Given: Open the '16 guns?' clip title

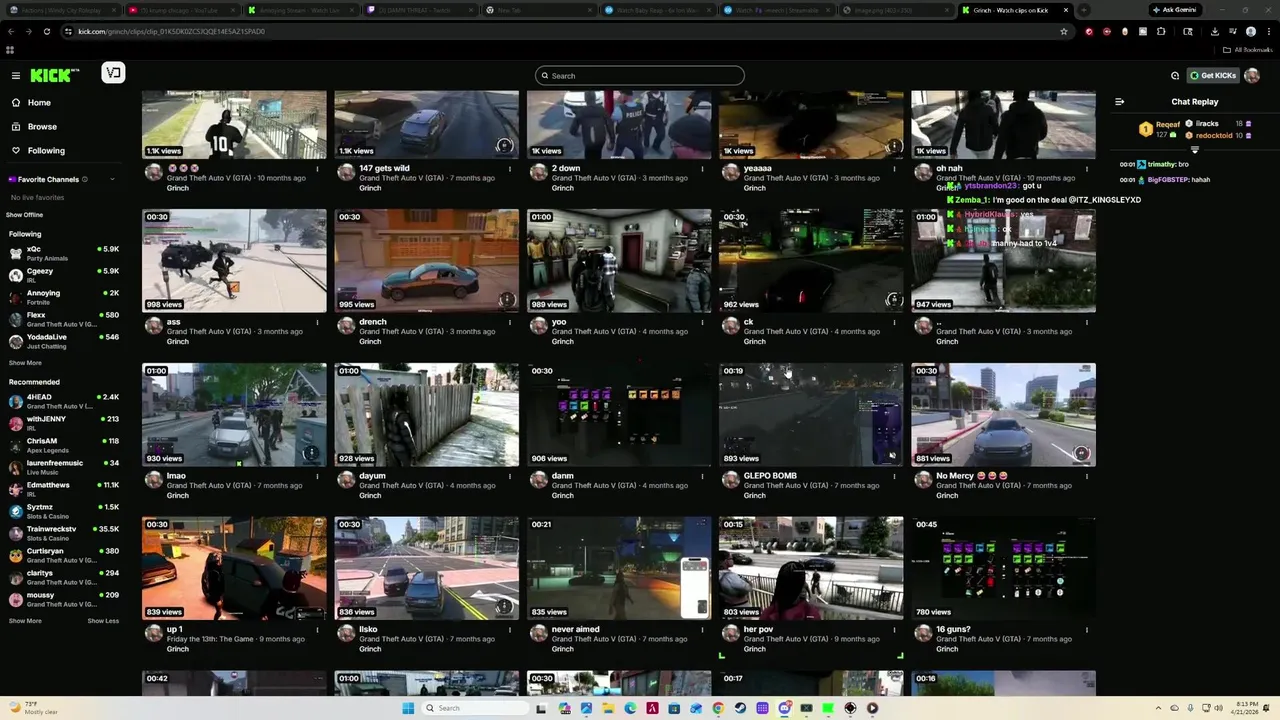Looking at the screenshot, I should (x=953, y=630).
